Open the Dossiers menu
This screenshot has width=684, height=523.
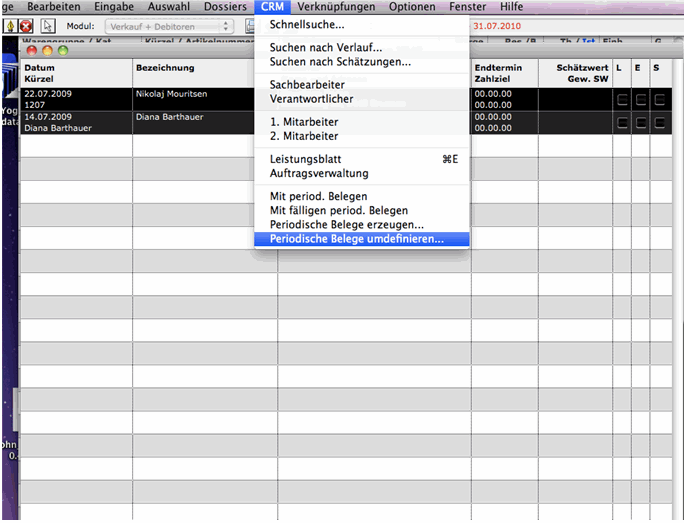coord(225,7)
